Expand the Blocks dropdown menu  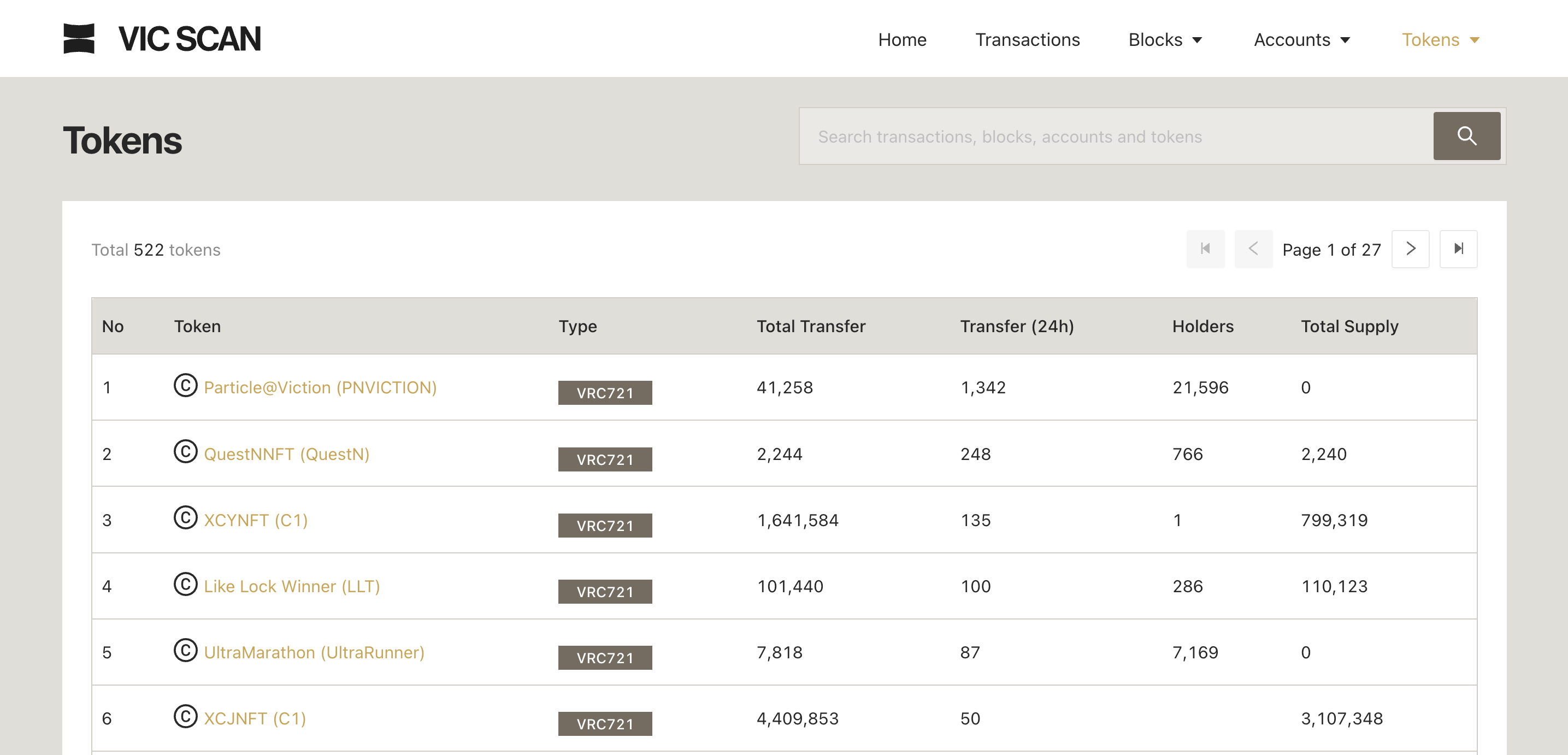click(x=1165, y=39)
